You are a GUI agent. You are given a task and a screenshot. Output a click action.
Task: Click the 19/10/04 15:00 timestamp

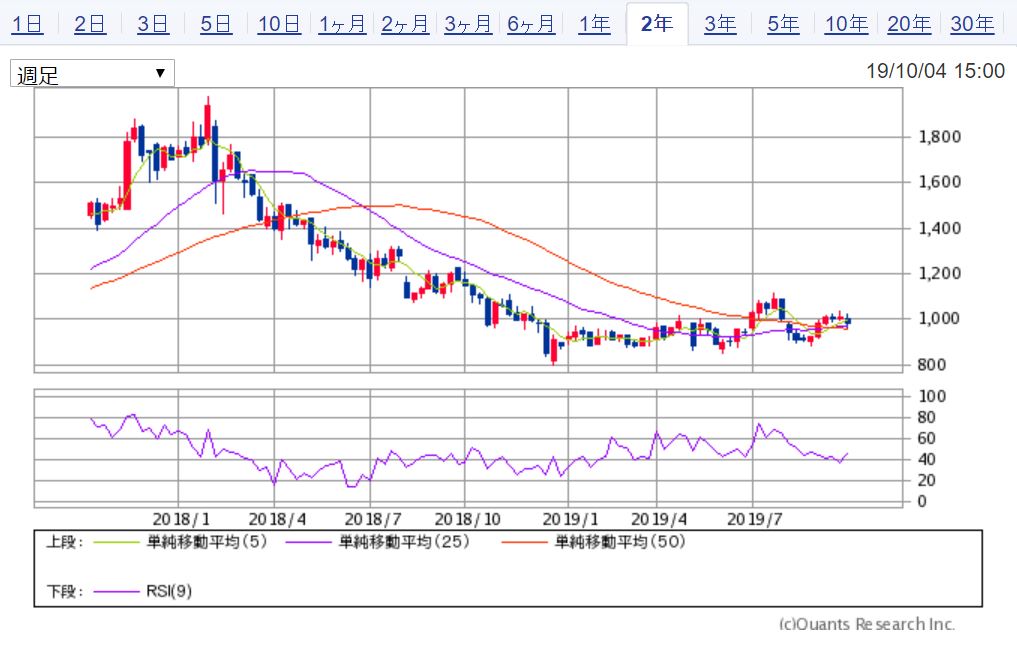click(935, 71)
